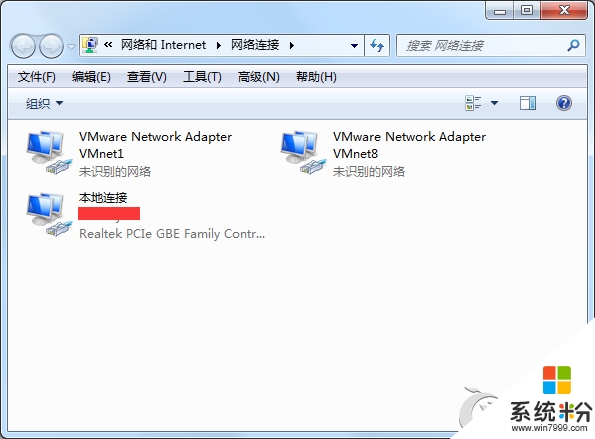This screenshot has height=439, width=595.
Task: Click the 本地连接 network adapter icon
Action: [49, 215]
